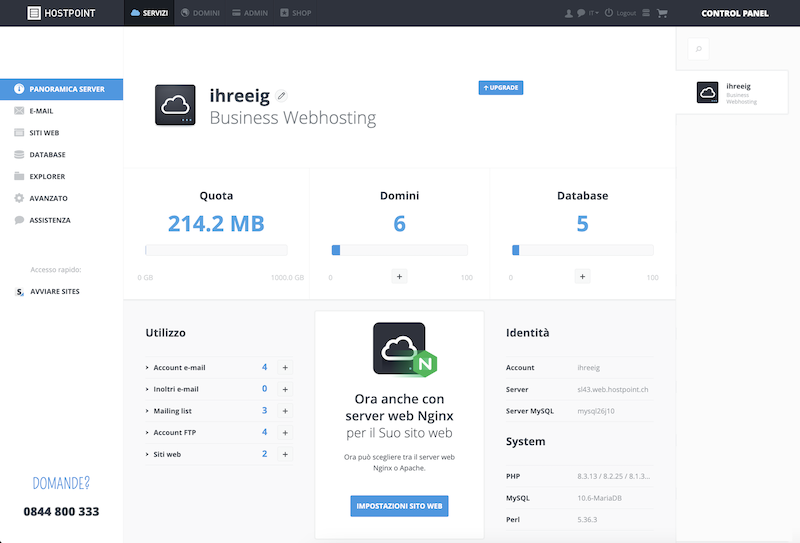Click the Perl version 5.36.3
Image resolution: width=800 pixels, height=543 pixels.
(x=587, y=520)
